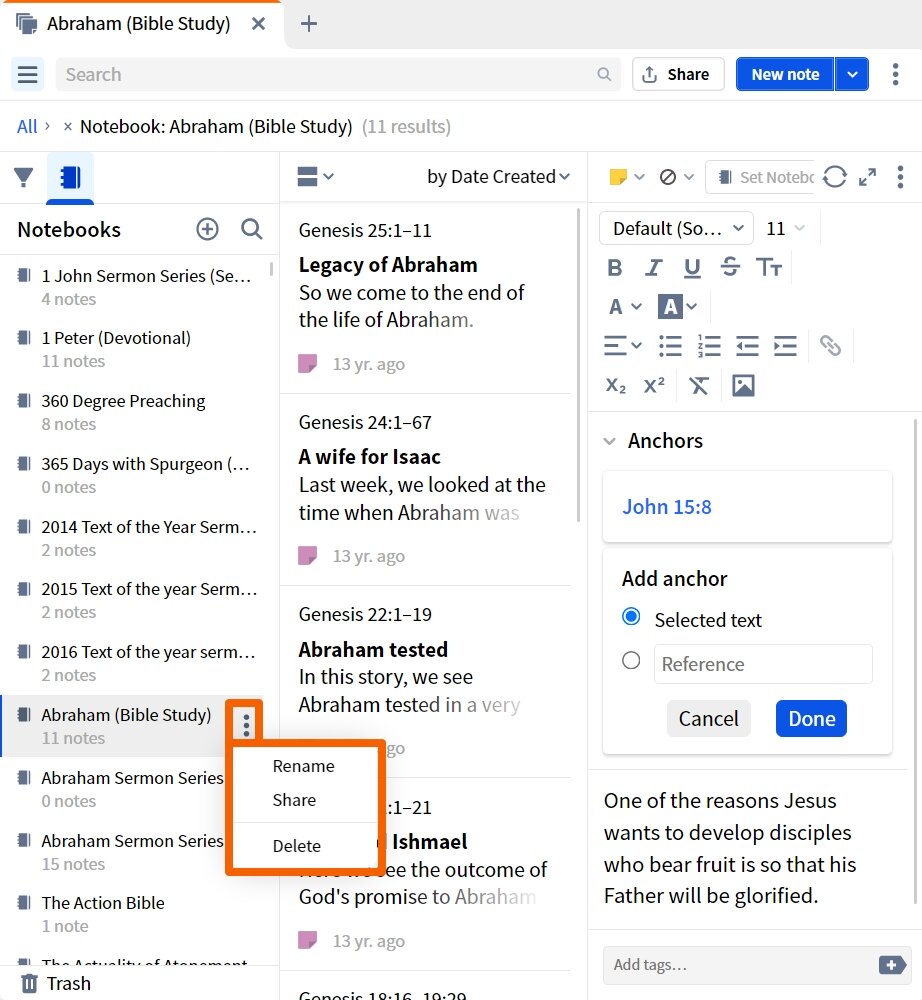Open Abraham (Bible Study) notebook options menu
Image resolution: width=922 pixels, height=1000 pixels.
point(246,724)
